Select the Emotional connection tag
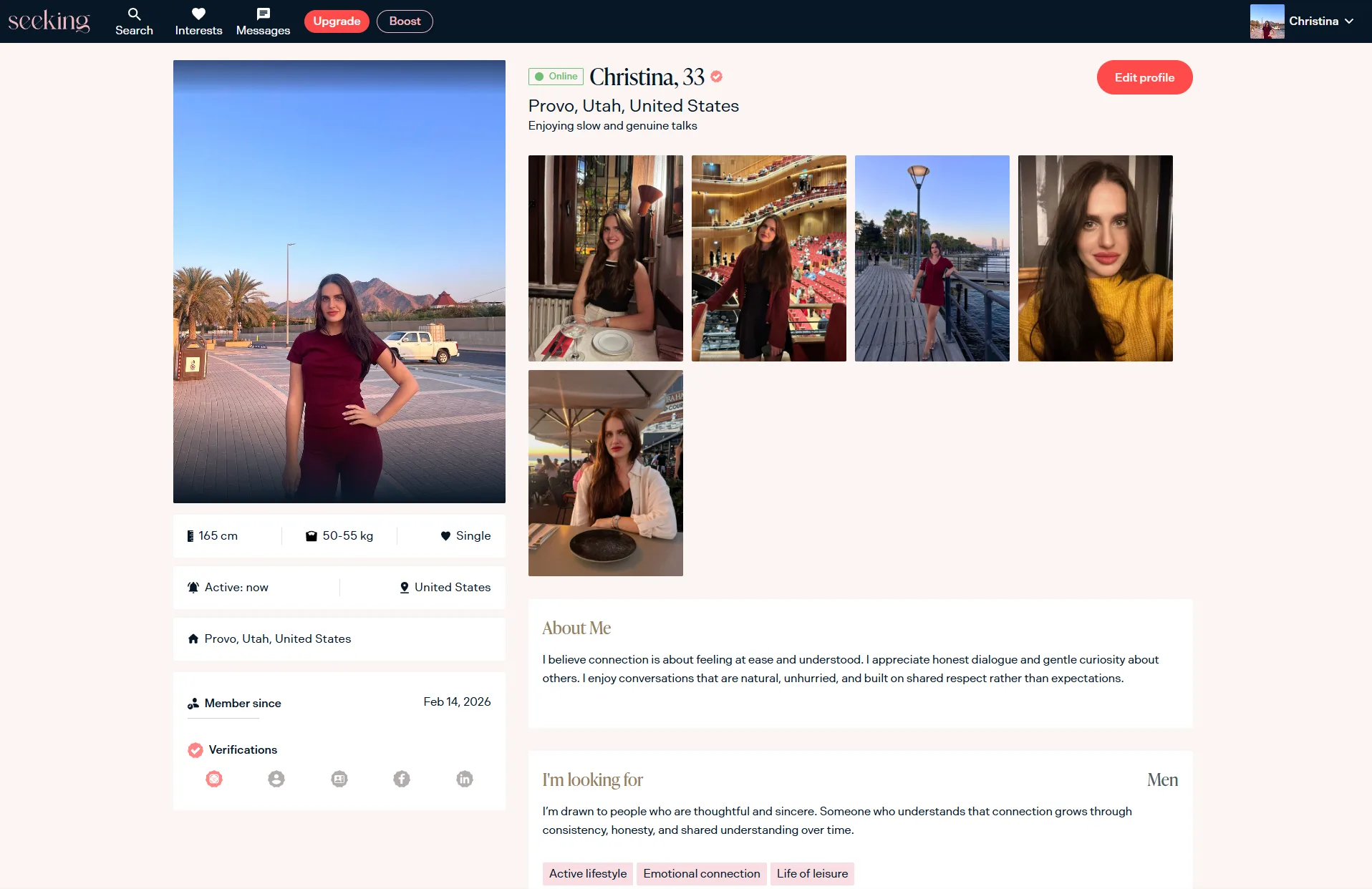This screenshot has width=1372, height=889. point(701,873)
